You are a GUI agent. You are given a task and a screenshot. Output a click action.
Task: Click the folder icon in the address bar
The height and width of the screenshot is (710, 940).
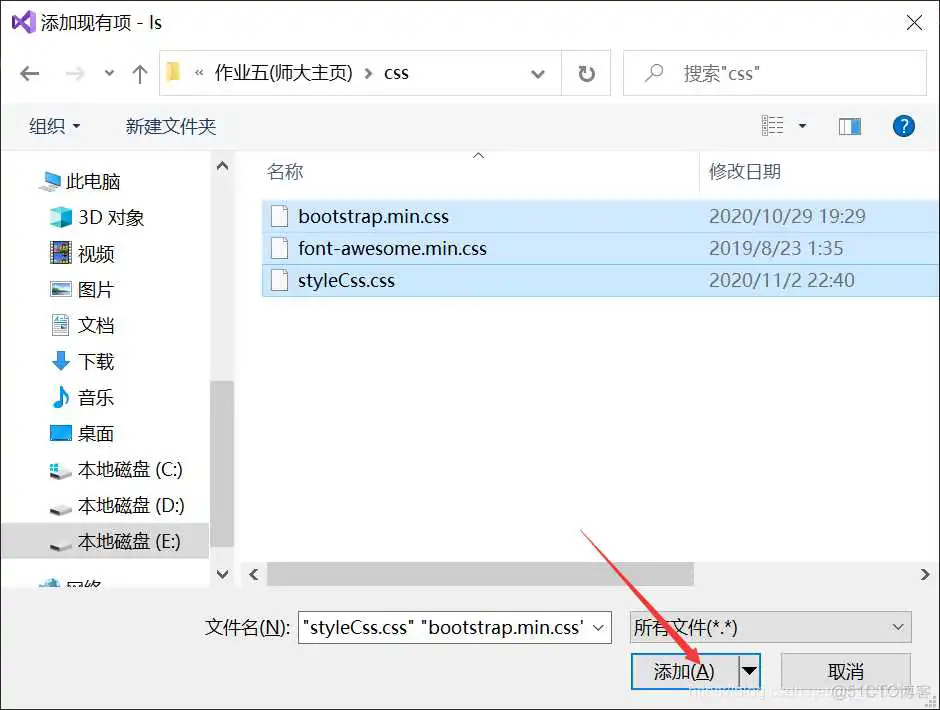click(173, 72)
